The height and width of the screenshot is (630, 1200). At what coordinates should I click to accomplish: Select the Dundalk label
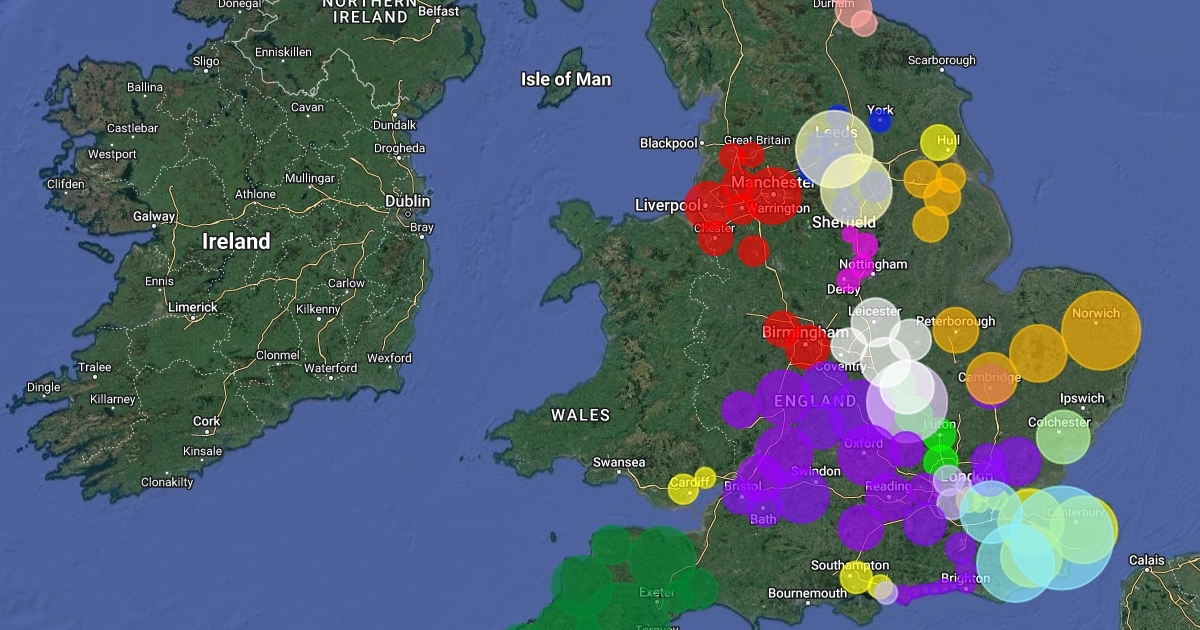coord(393,125)
